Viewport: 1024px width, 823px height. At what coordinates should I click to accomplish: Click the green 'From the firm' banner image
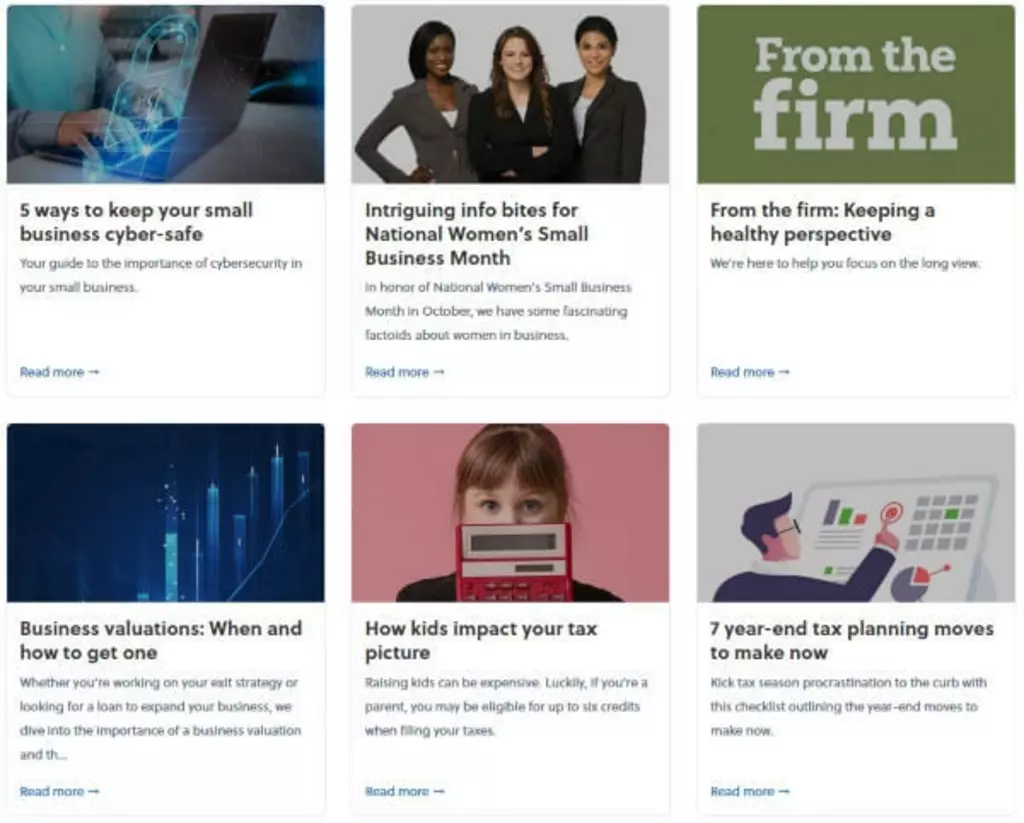(x=856, y=94)
